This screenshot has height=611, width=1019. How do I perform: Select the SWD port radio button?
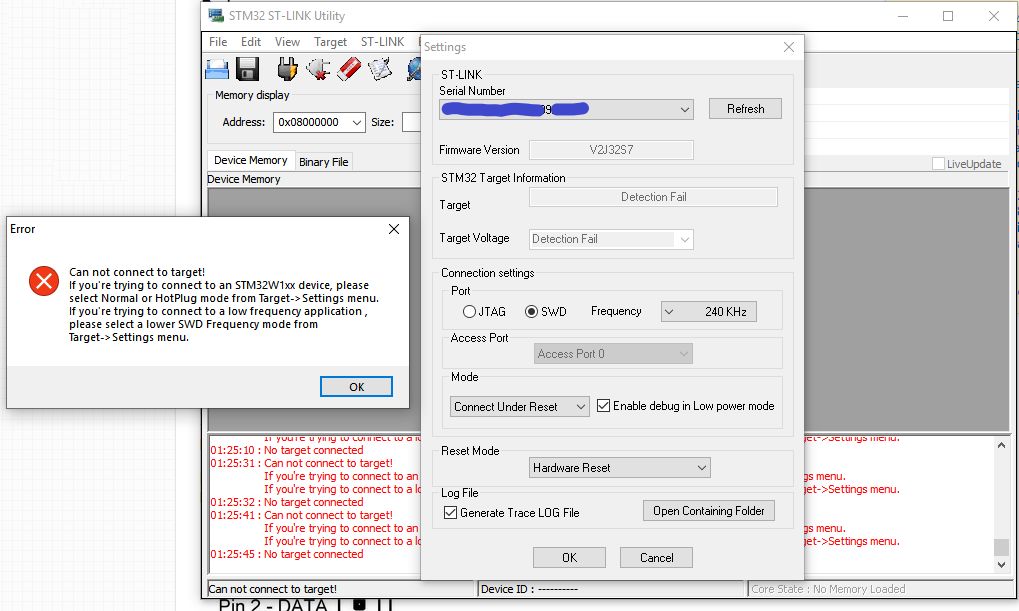pos(531,311)
